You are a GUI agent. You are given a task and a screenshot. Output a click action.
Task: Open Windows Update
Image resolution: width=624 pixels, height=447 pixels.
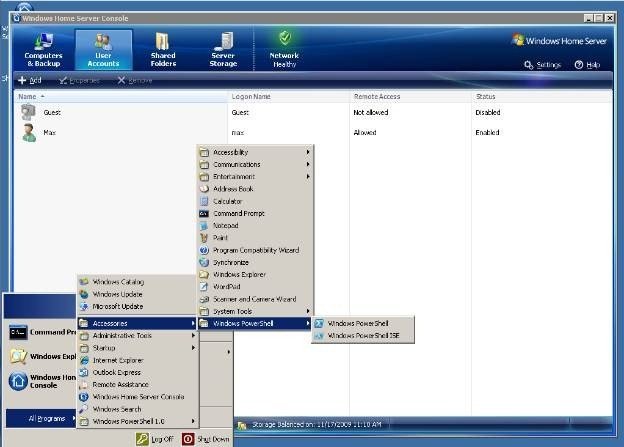coord(137,294)
